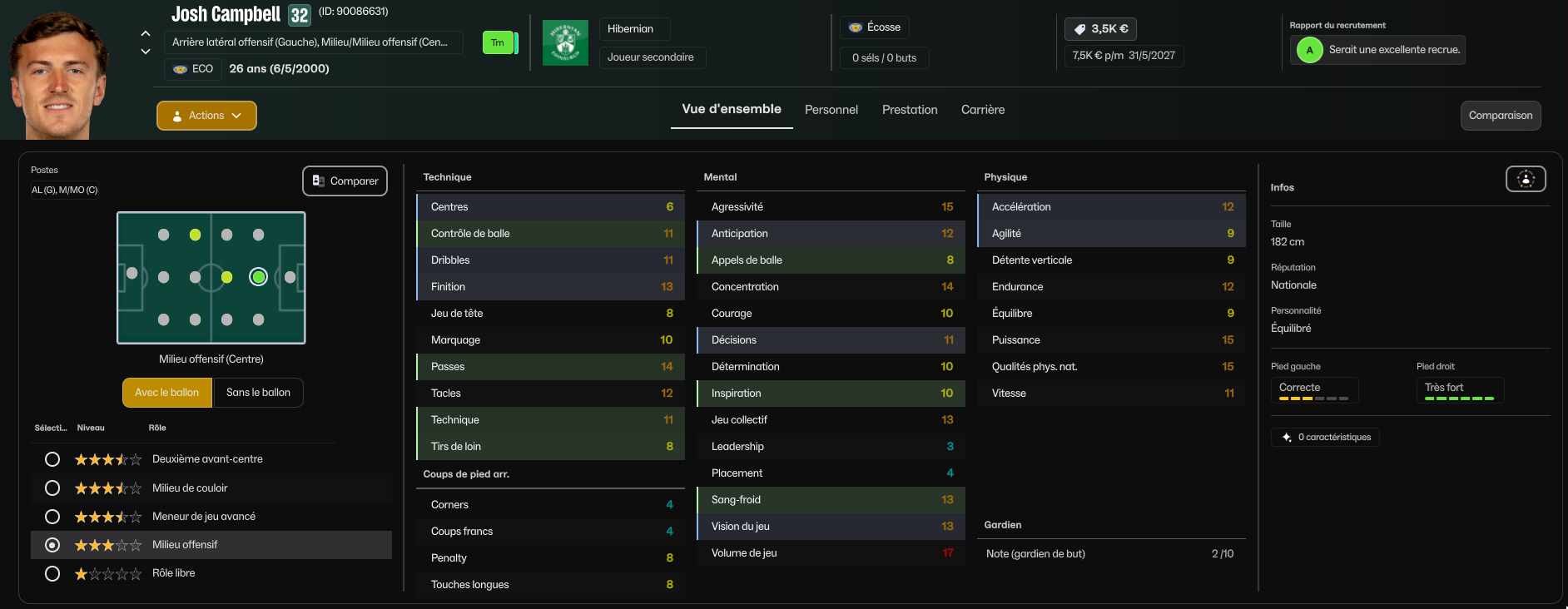
Task: Click the Hibernian club crest icon
Action: click(x=565, y=42)
